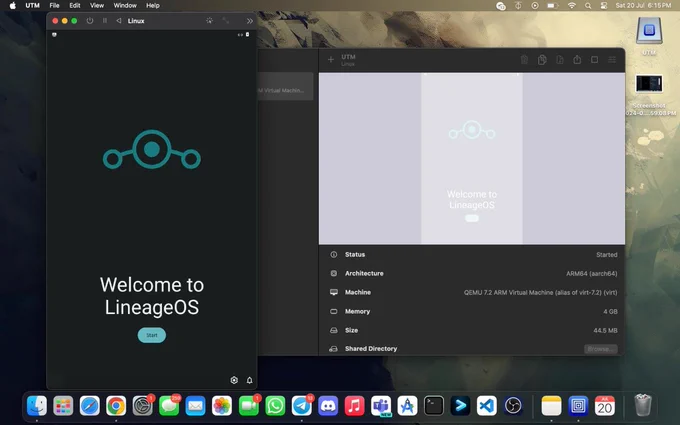Click the Status row showing Started
The image size is (680, 425).
point(472,255)
